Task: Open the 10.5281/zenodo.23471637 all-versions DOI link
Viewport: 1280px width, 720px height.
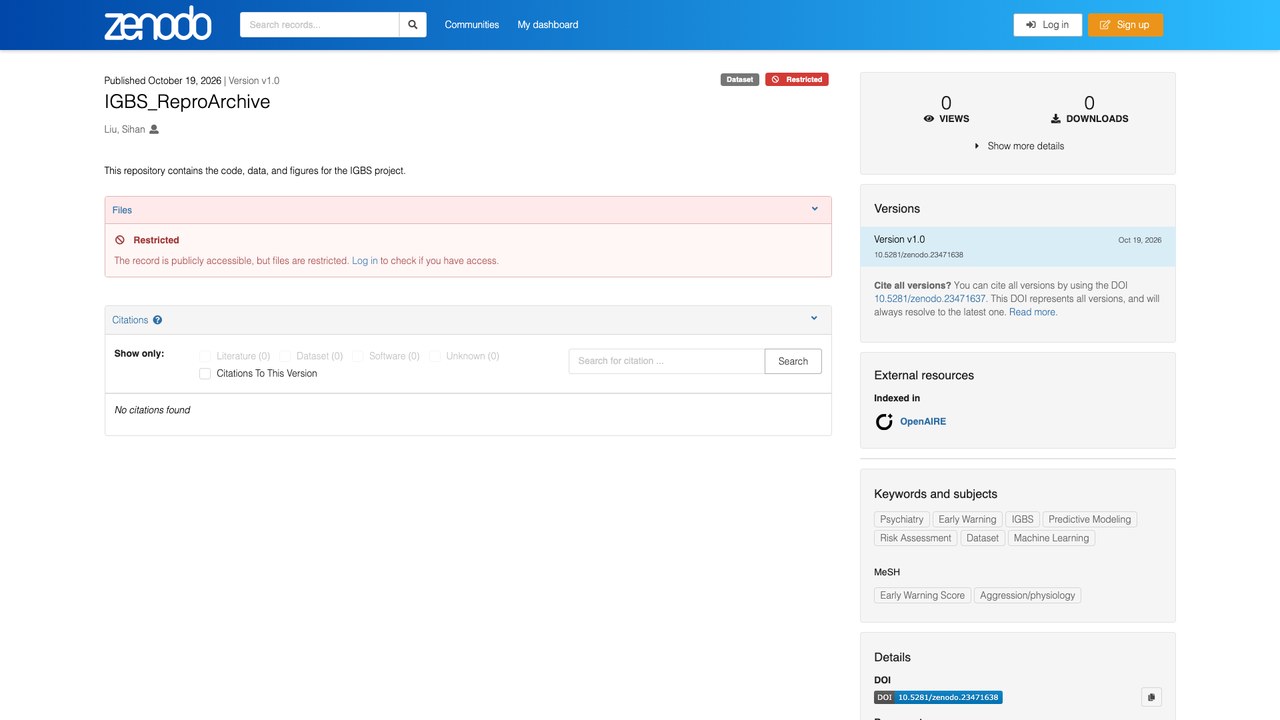Action: 930,299
